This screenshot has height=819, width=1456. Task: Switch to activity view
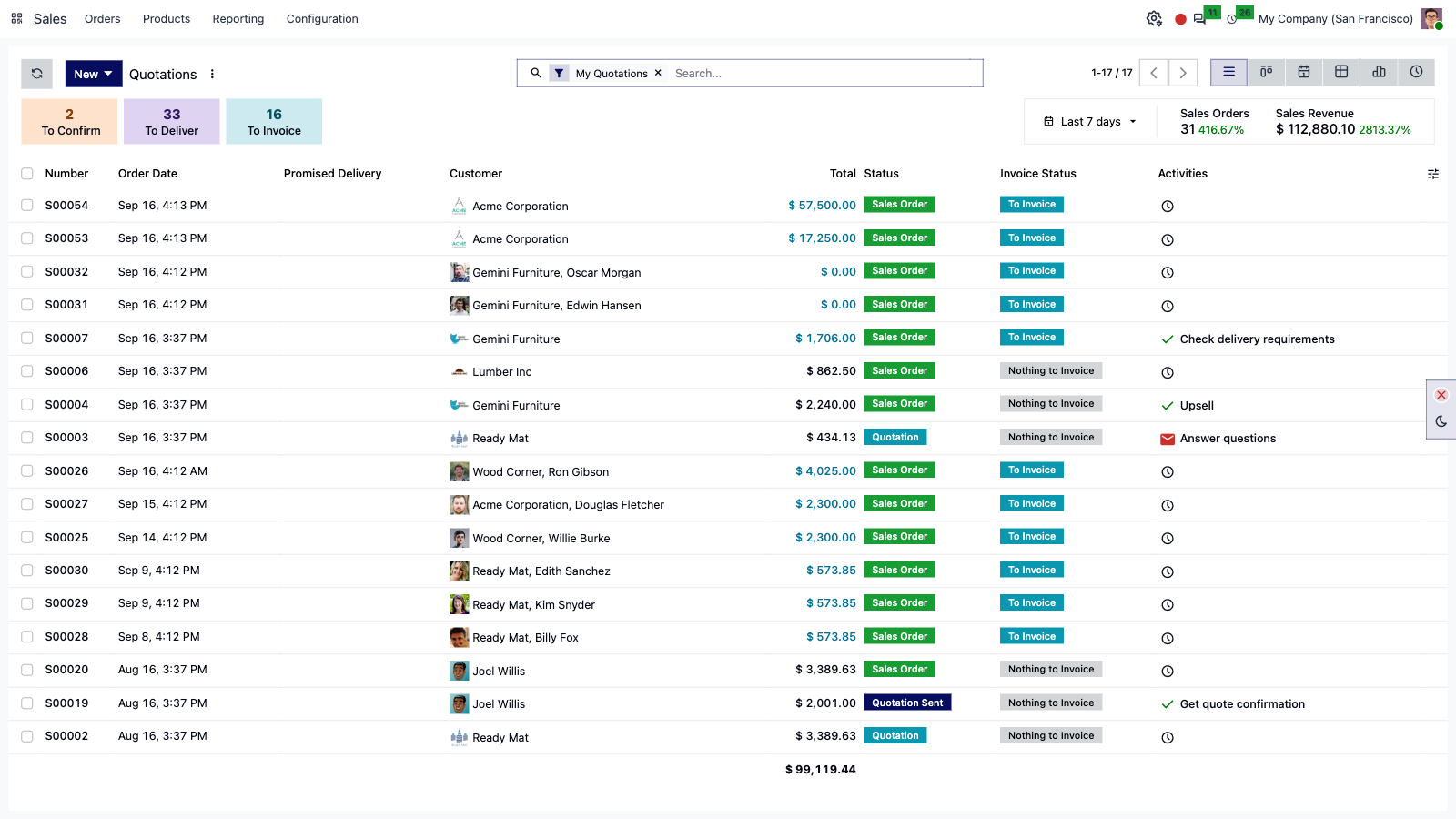tap(1416, 72)
